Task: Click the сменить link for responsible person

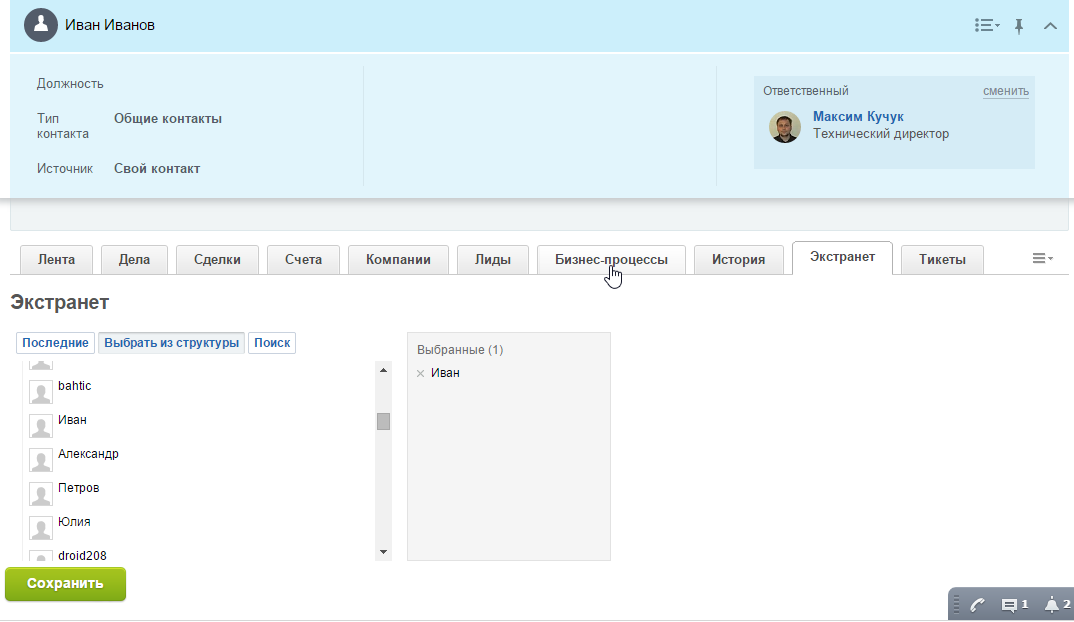Action: [1005, 90]
